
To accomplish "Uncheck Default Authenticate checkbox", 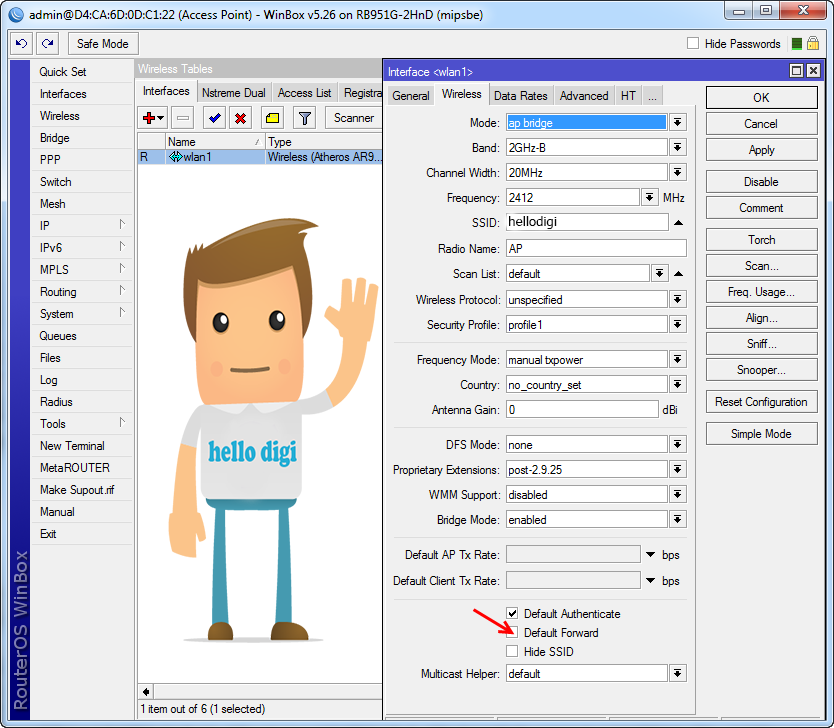I will [512, 613].
